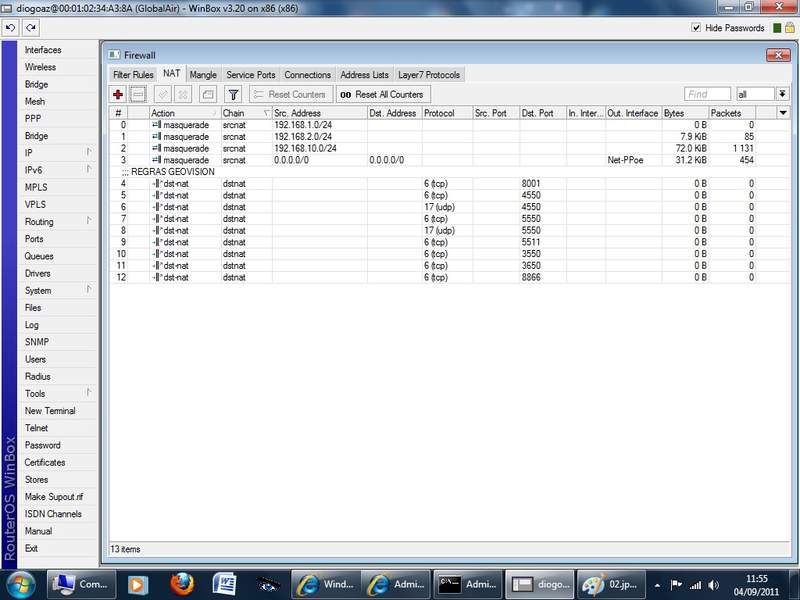Viewport: 800px width, 600px height.
Task: Click the Filter funnel icon
Action: 233,94
